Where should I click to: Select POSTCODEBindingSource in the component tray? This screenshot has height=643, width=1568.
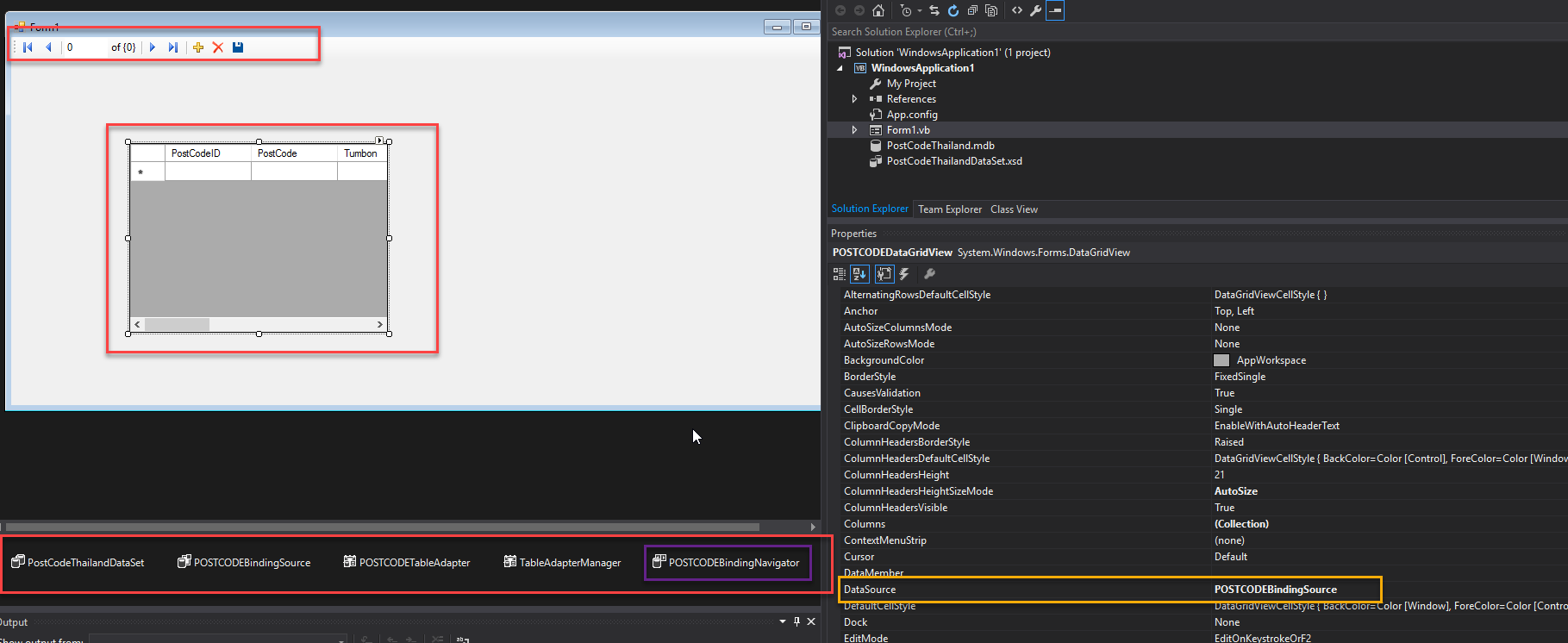pos(244,562)
